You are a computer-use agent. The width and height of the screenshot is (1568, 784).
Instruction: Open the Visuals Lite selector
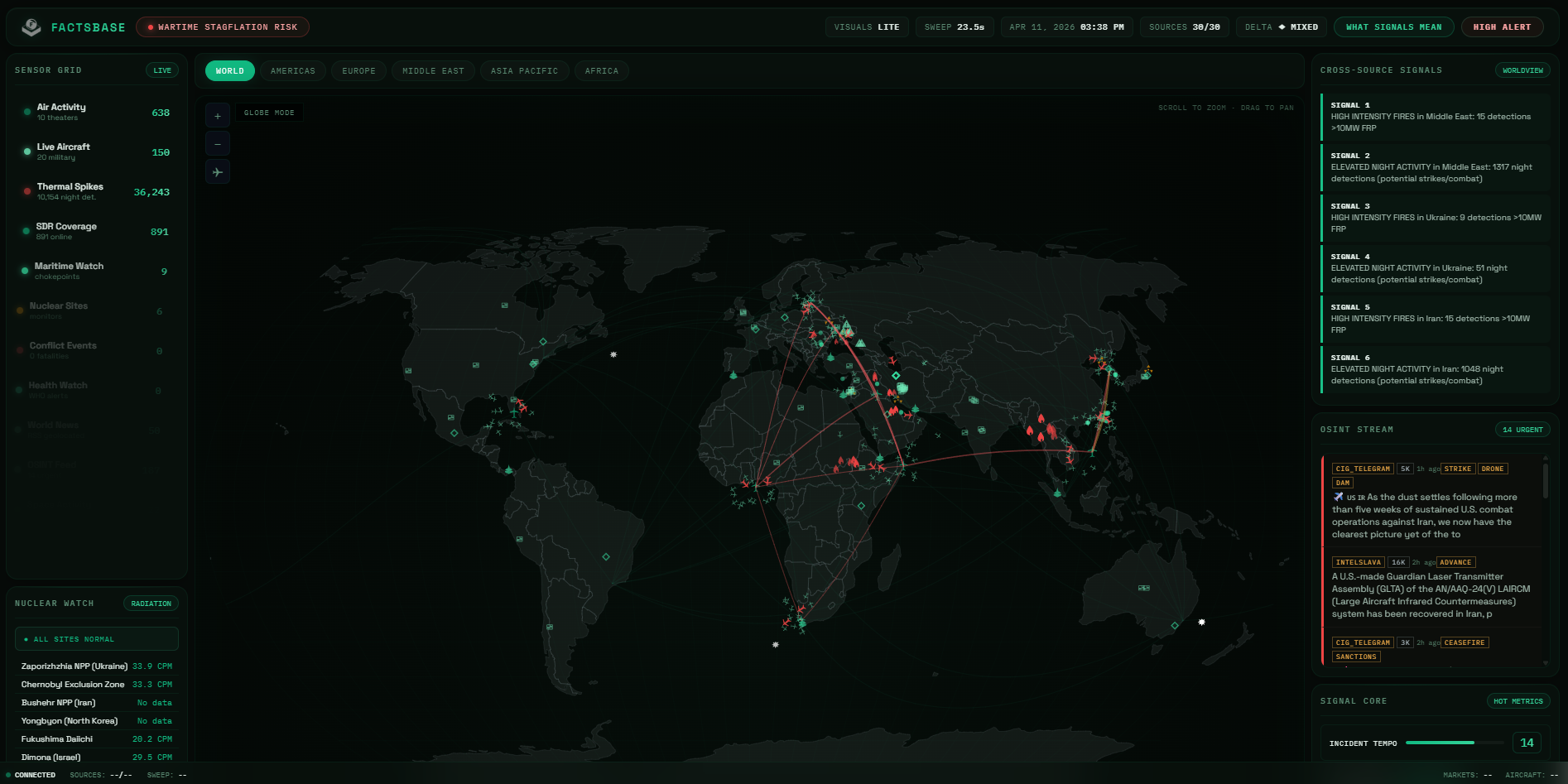pyautogui.click(x=866, y=27)
